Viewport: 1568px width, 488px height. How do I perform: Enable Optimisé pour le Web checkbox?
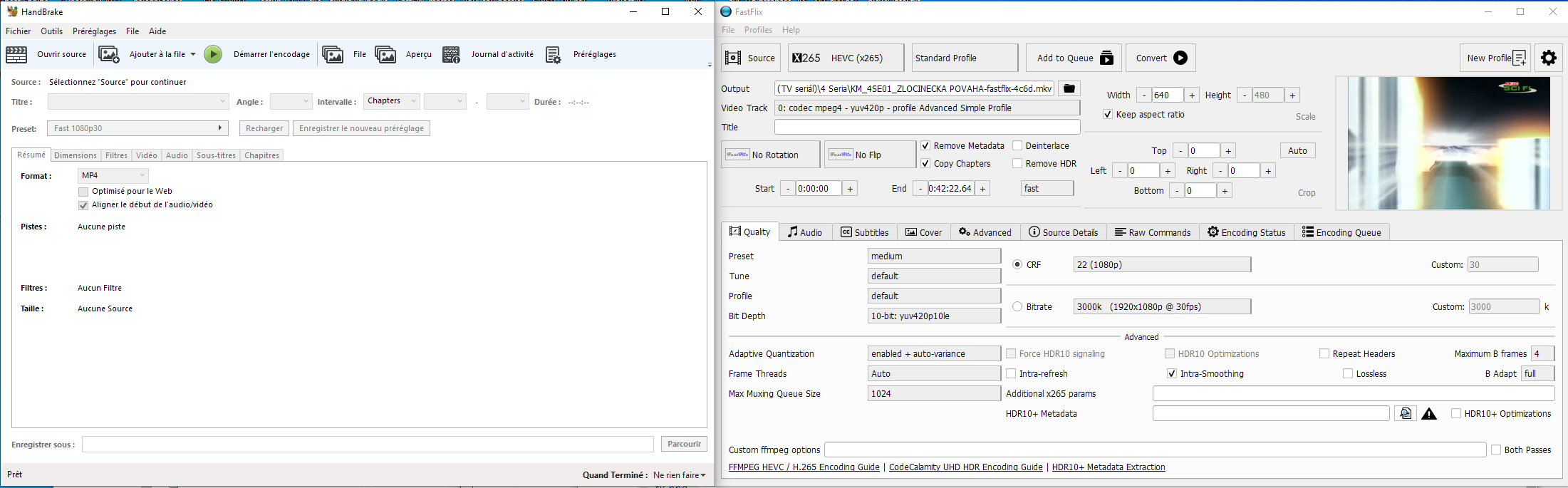(x=83, y=192)
